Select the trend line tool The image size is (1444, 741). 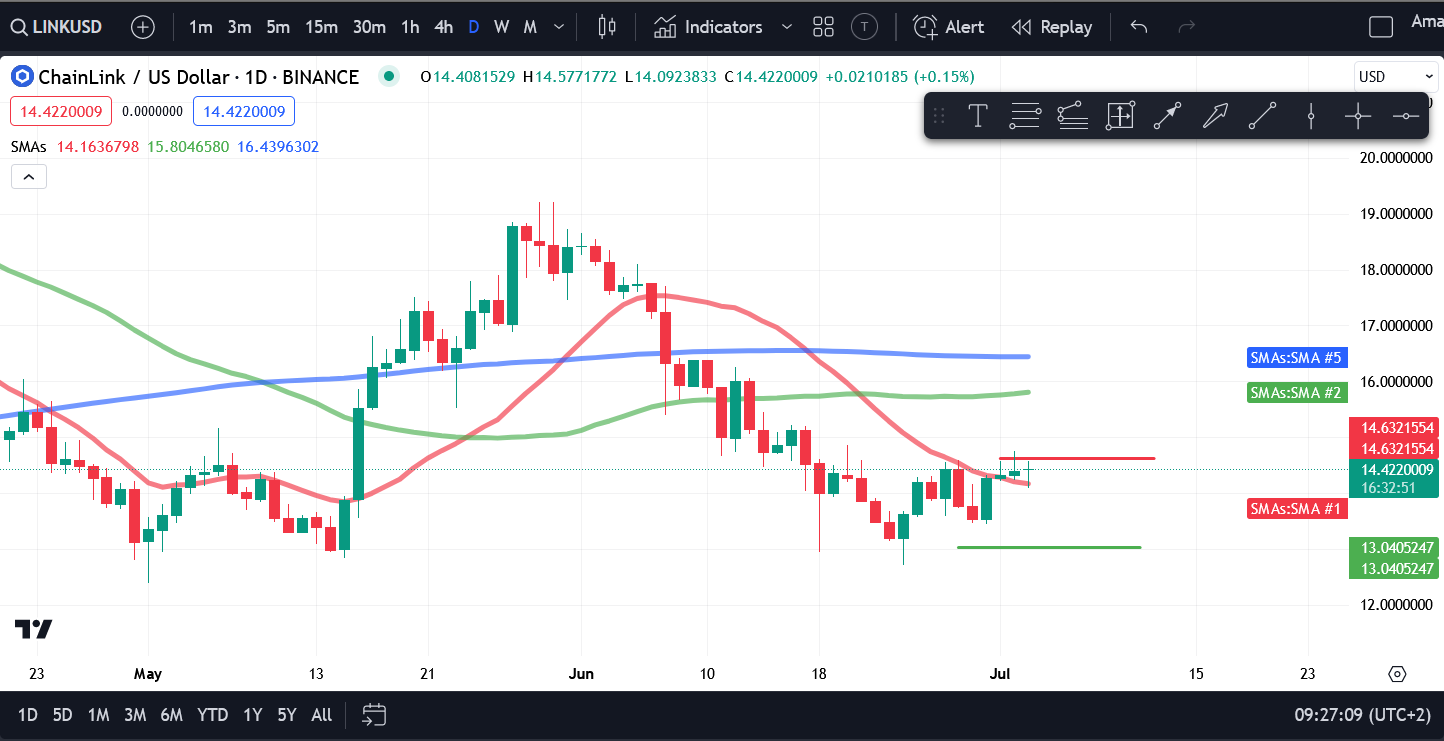(1262, 116)
